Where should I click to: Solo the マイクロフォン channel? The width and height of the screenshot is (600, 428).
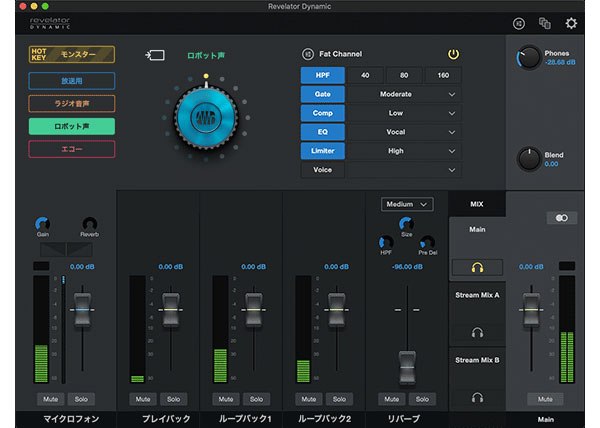(81, 399)
